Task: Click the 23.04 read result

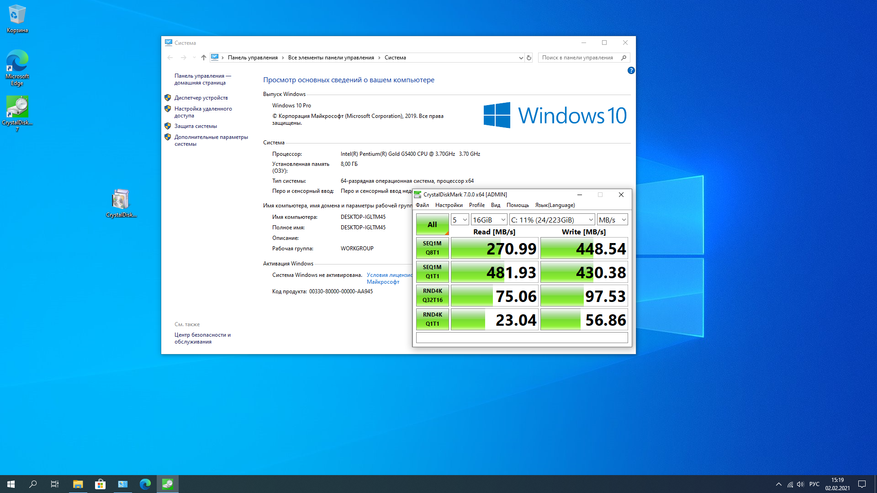Action: (x=494, y=320)
